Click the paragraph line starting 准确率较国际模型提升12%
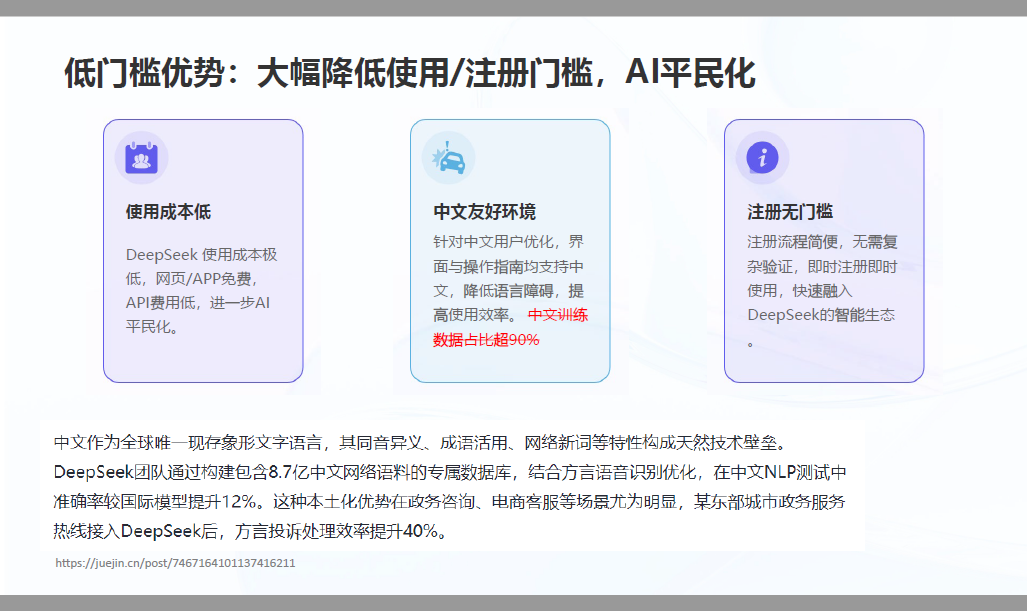The image size is (1027, 611). click(450, 502)
